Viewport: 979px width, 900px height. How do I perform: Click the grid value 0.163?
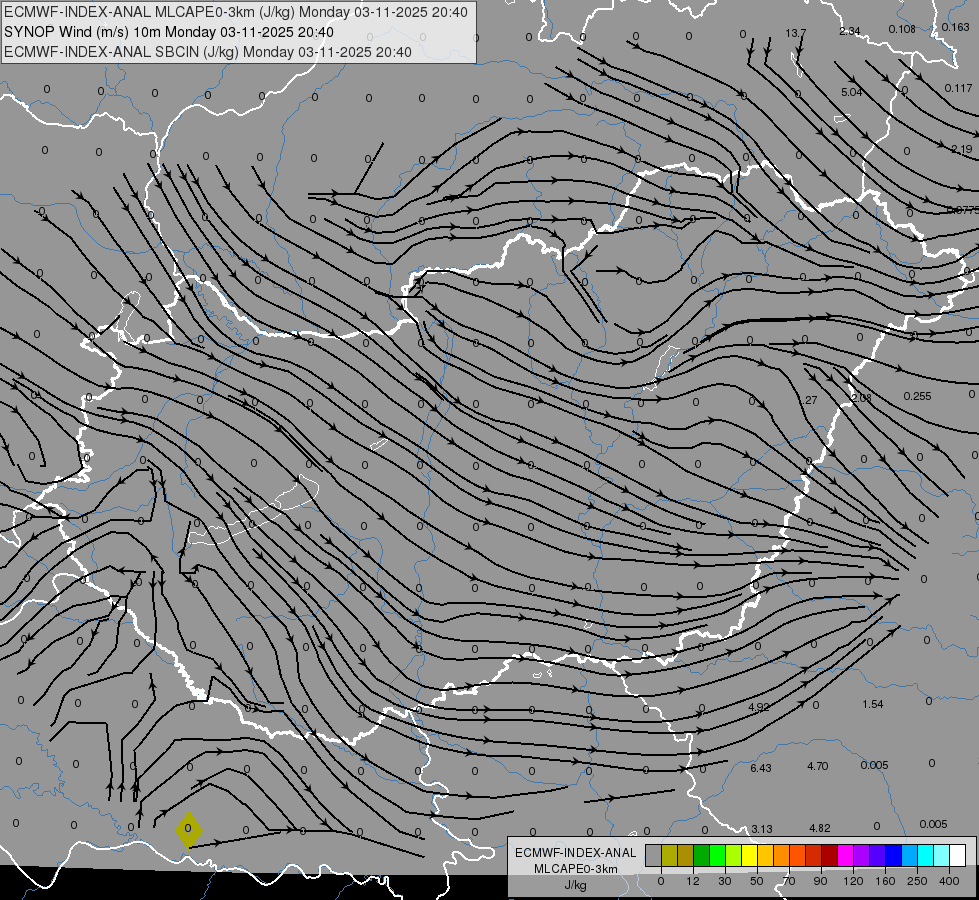[x=956, y=27]
